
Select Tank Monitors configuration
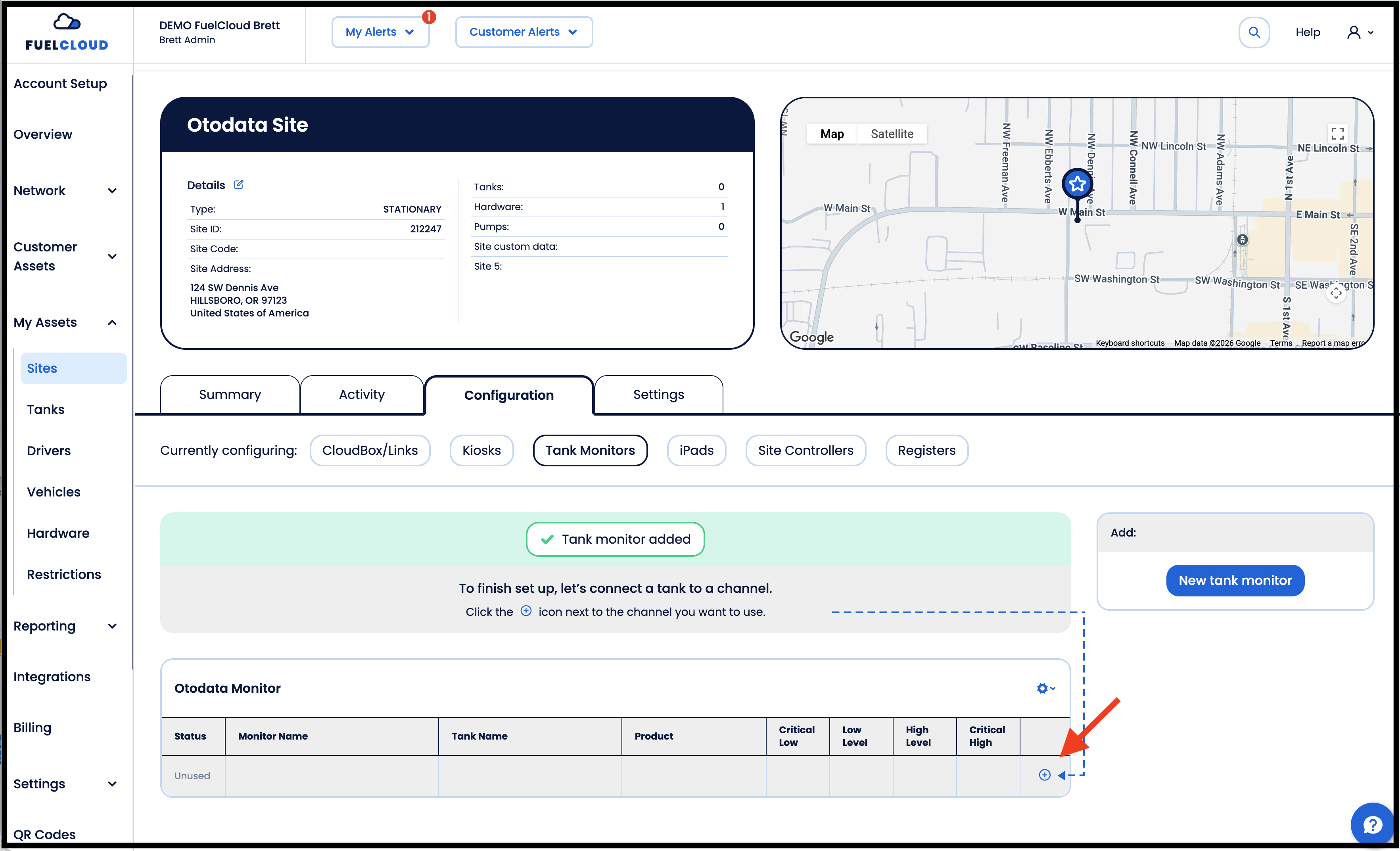pos(591,450)
